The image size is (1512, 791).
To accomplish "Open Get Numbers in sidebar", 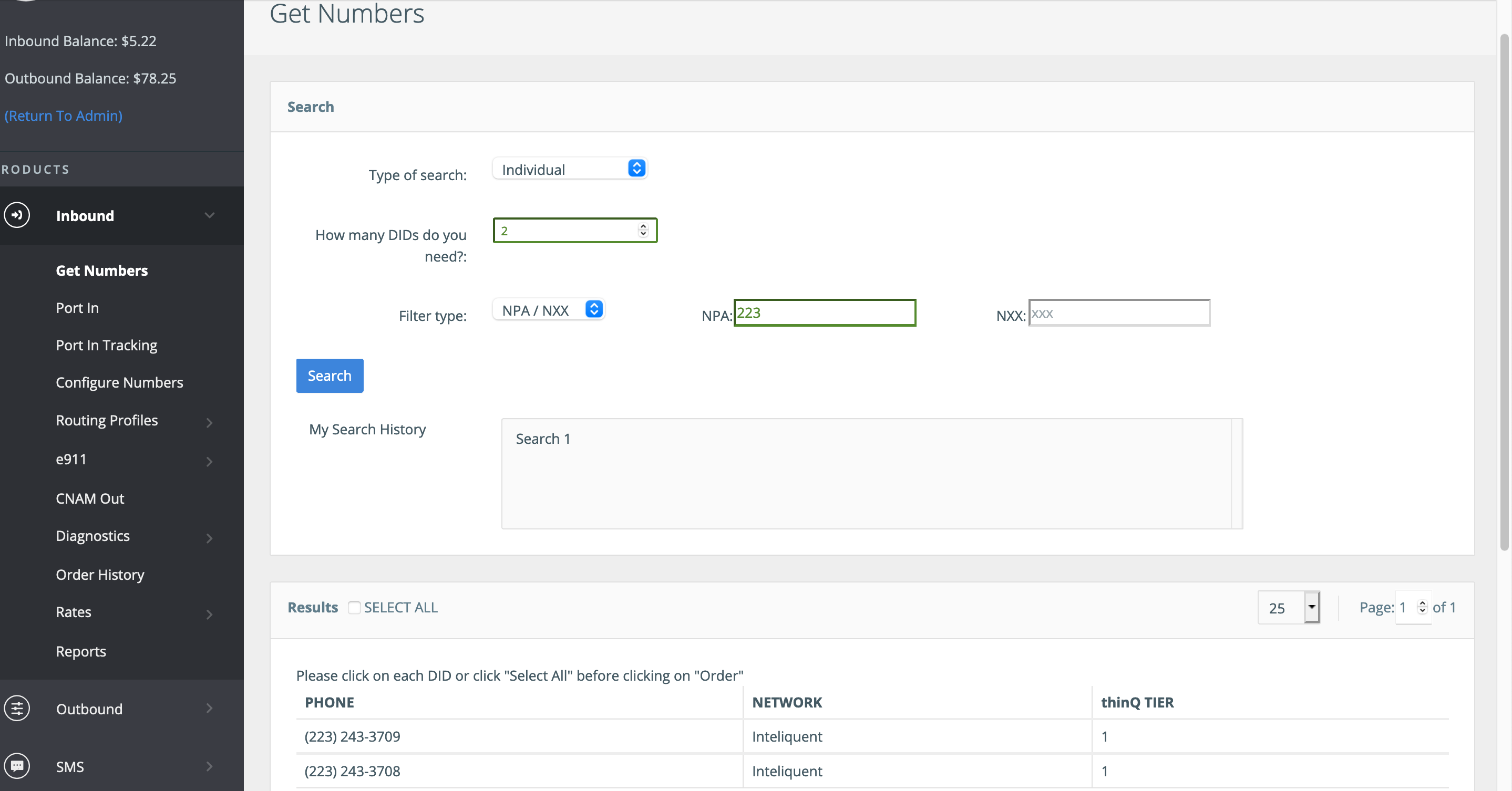I will coord(101,270).
